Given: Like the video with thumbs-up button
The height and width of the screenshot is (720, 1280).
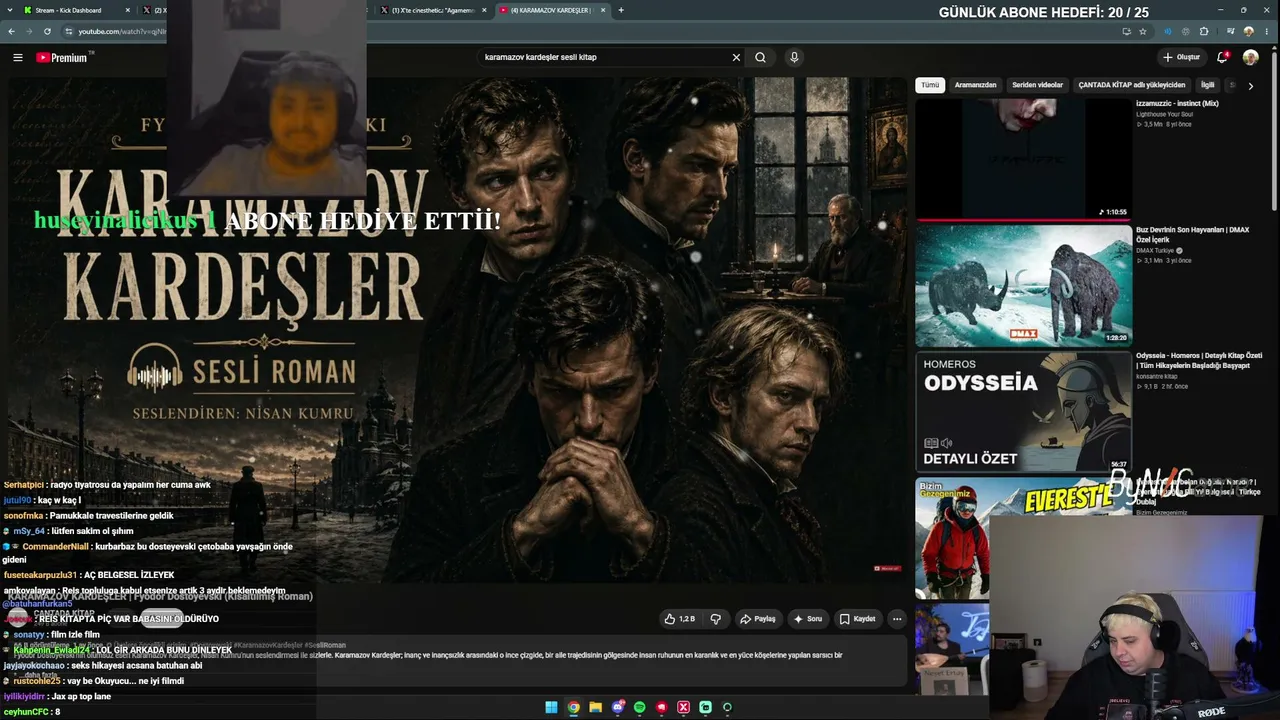Looking at the screenshot, I should [680, 619].
